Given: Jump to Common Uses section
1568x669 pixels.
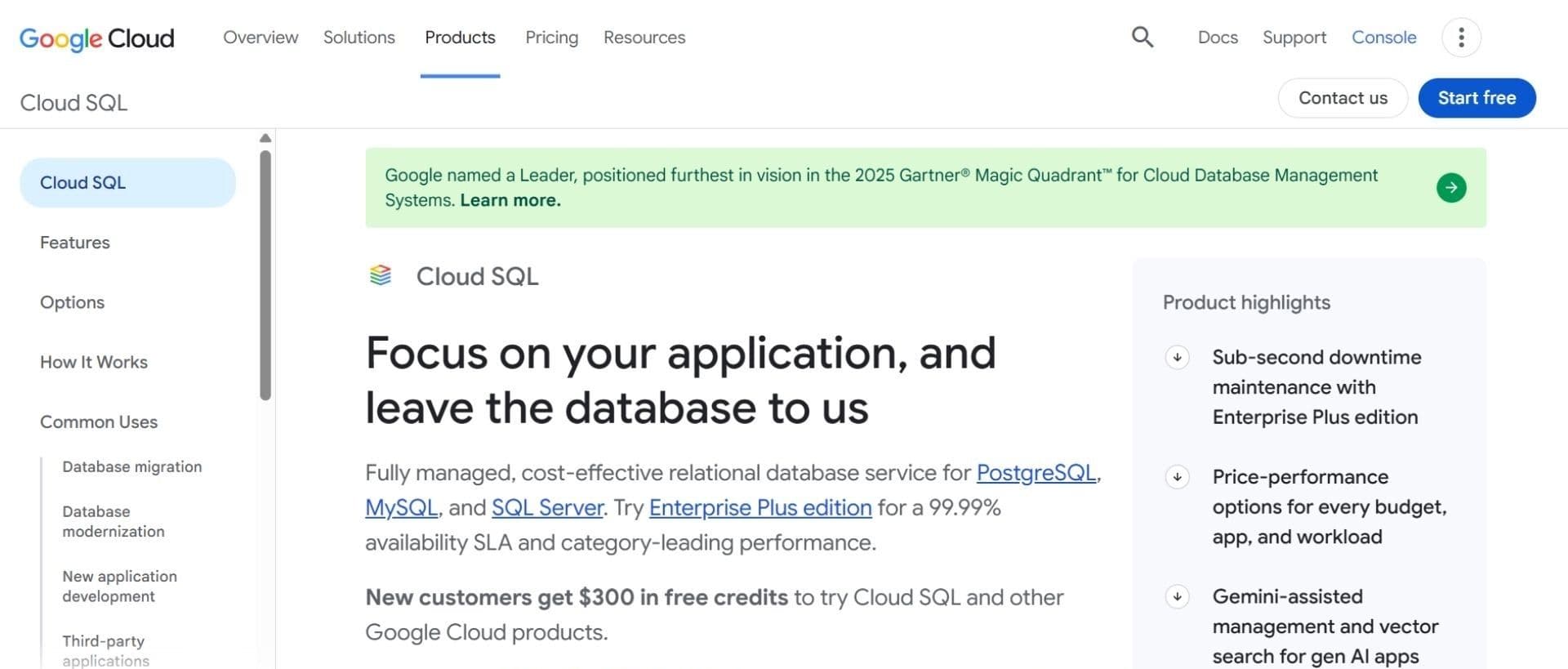Looking at the screenshot, I should pyautogui.click(x=99, y=421).
